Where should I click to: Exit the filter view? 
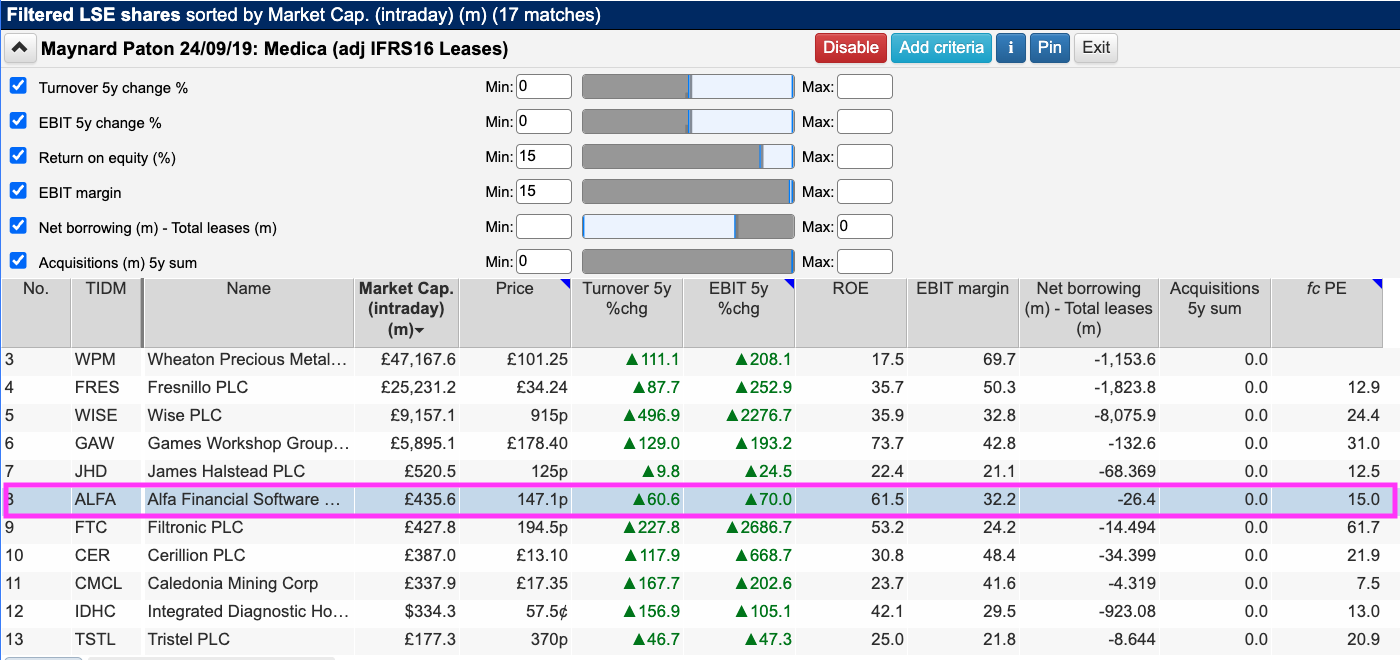click(1096, 48)
